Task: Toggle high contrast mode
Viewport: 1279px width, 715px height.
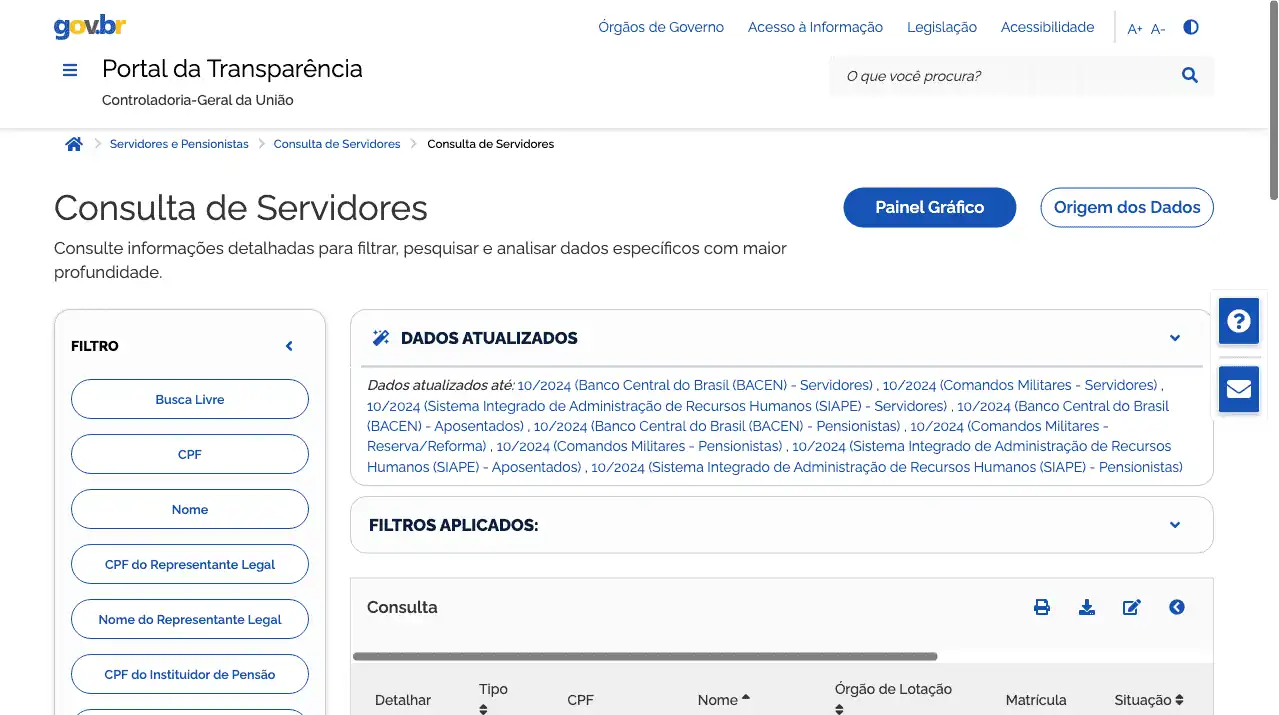Action: (x=1190, y=28)
